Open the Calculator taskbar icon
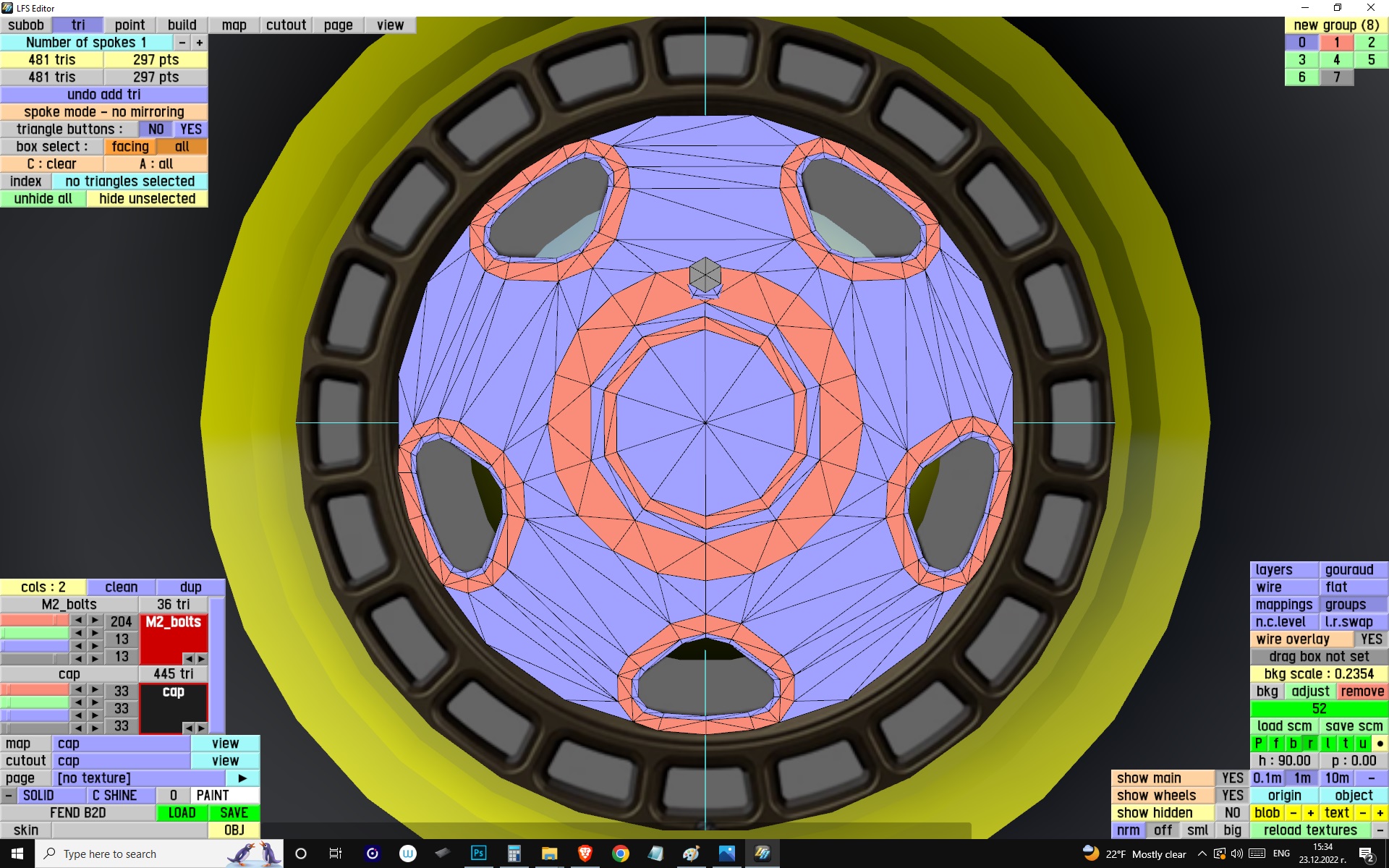The width and height of the screenshot is (1389, 868). click(514, 854)
